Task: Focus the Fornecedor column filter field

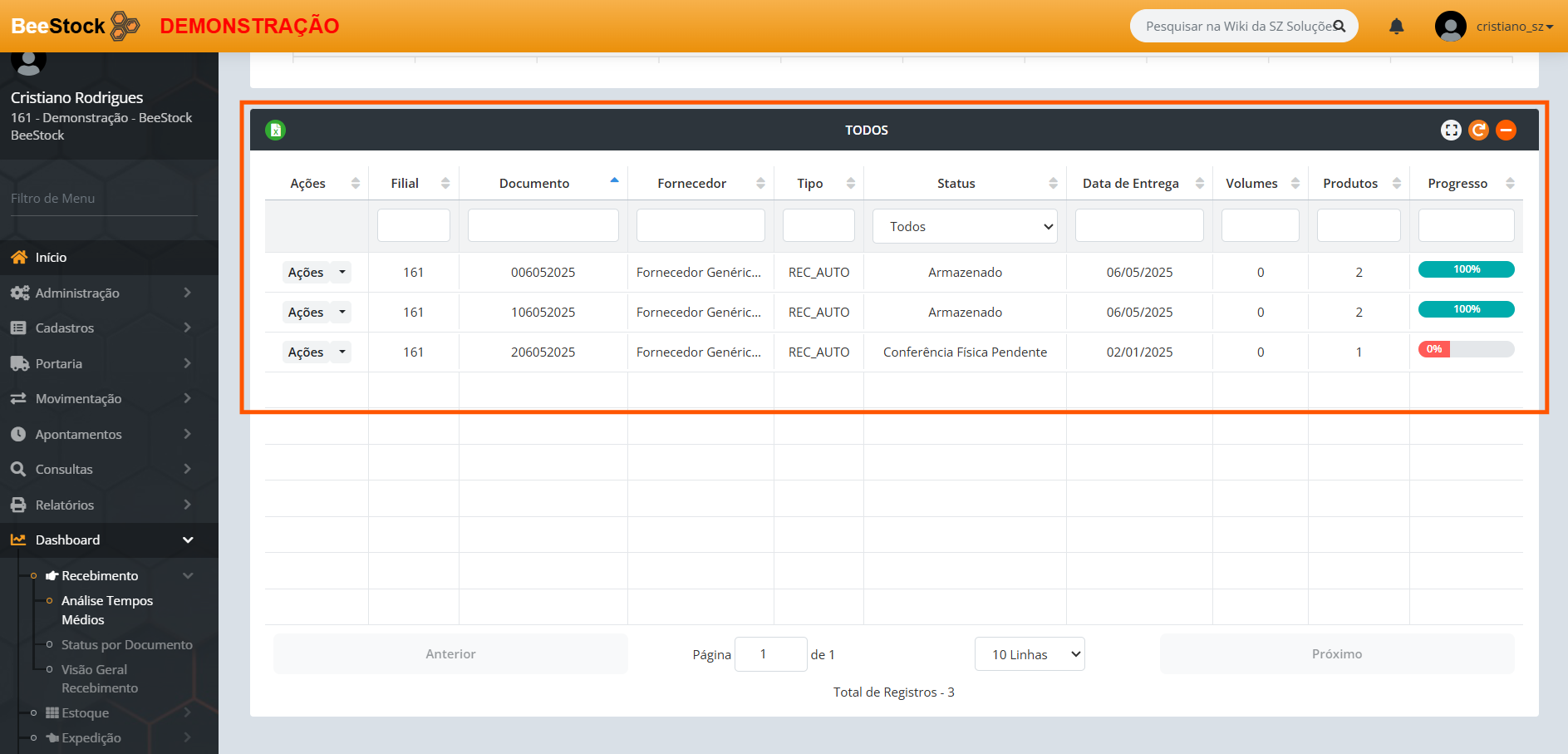Action: 700,226
